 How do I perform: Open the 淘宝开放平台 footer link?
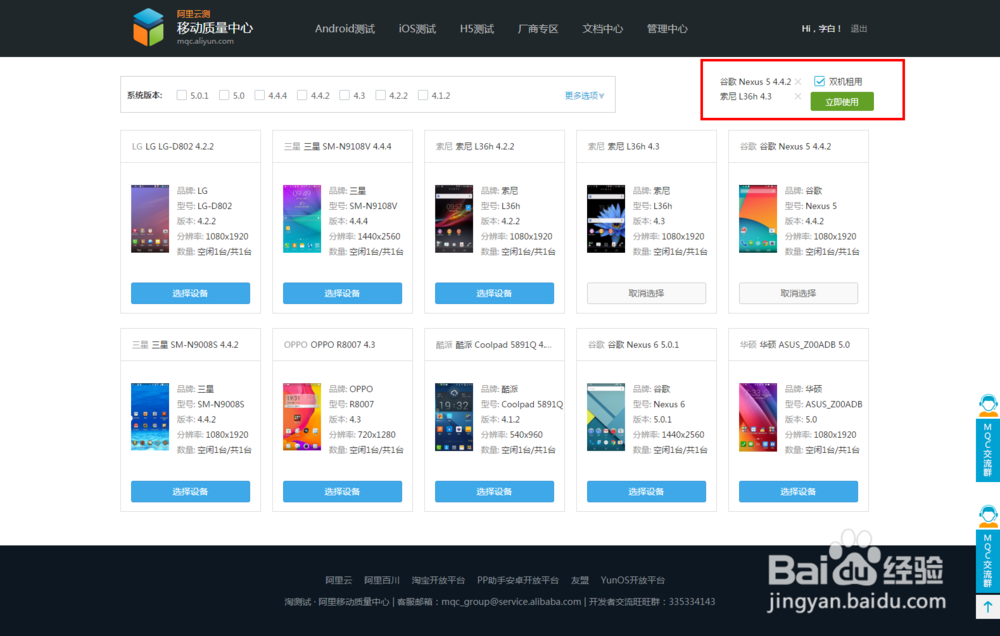(x=438, y=580)
